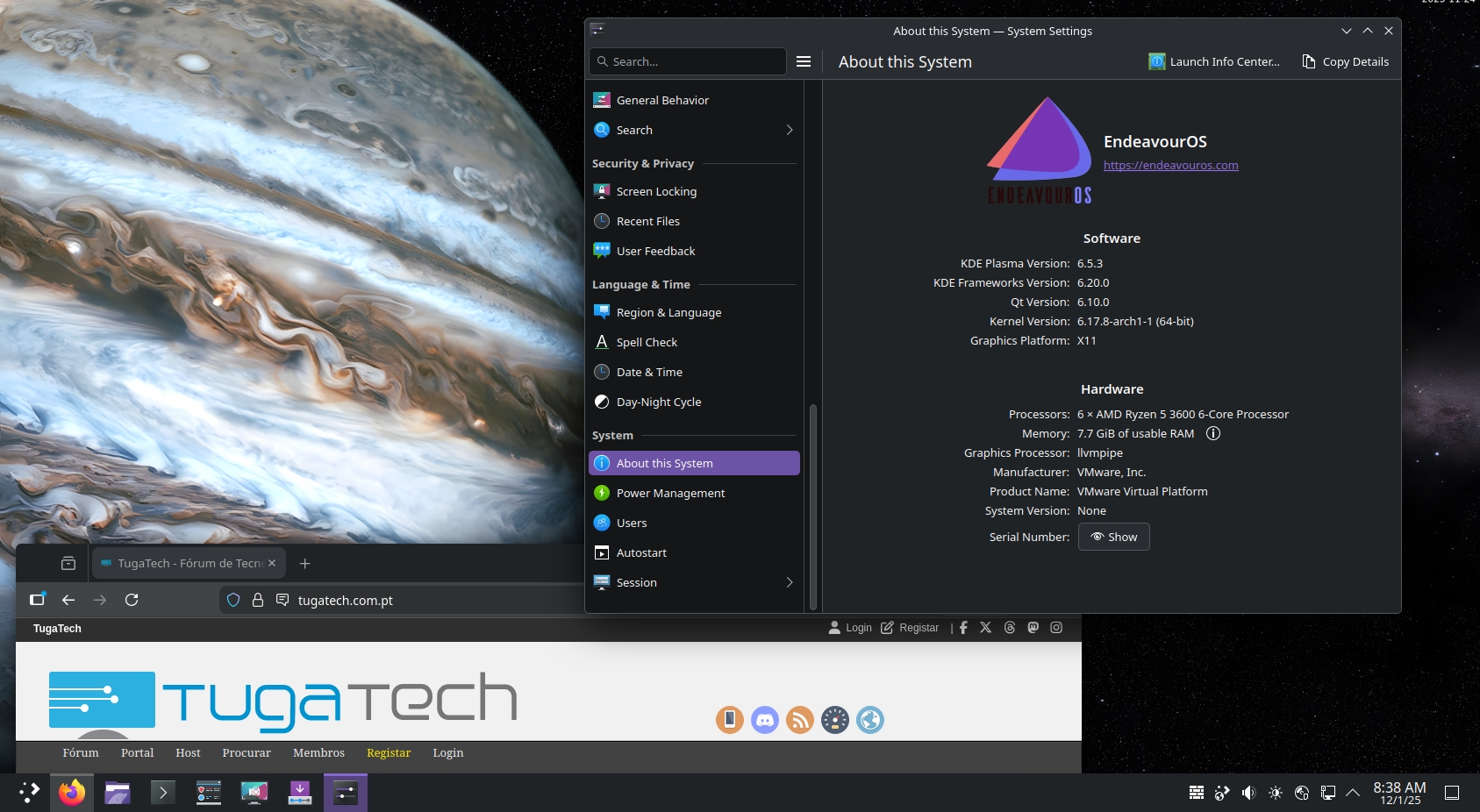
Task: Launch Firefox from the taskbar
Action: pyautogui.click(x=72, y=793)
